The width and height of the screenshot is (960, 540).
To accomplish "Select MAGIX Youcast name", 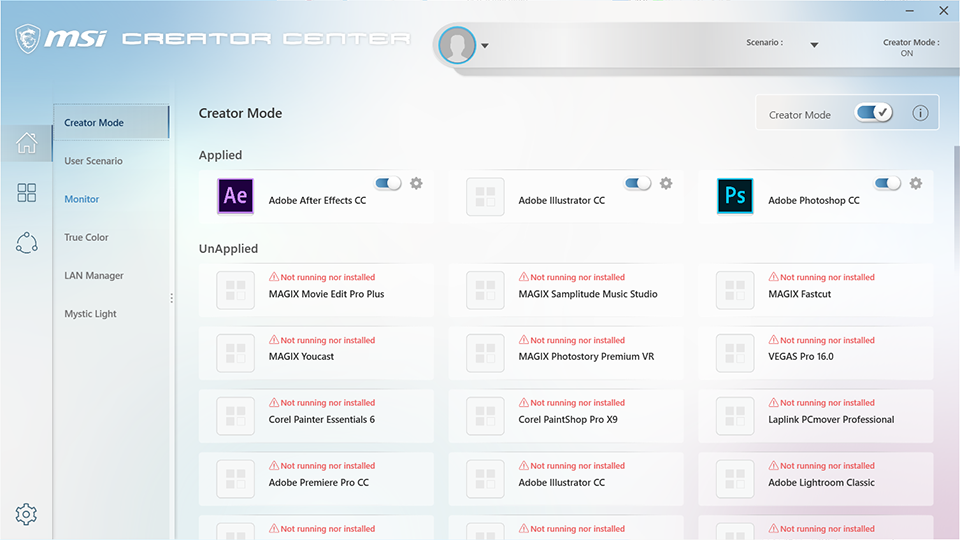I will click(x=301, y=356).
